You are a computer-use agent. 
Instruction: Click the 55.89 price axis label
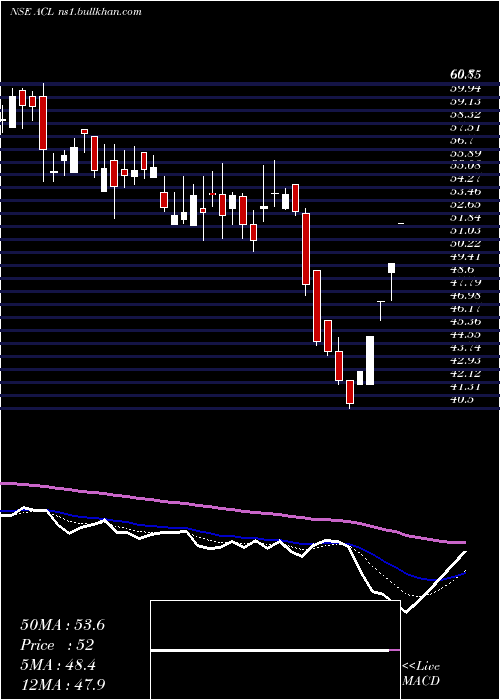pos(465,153)
